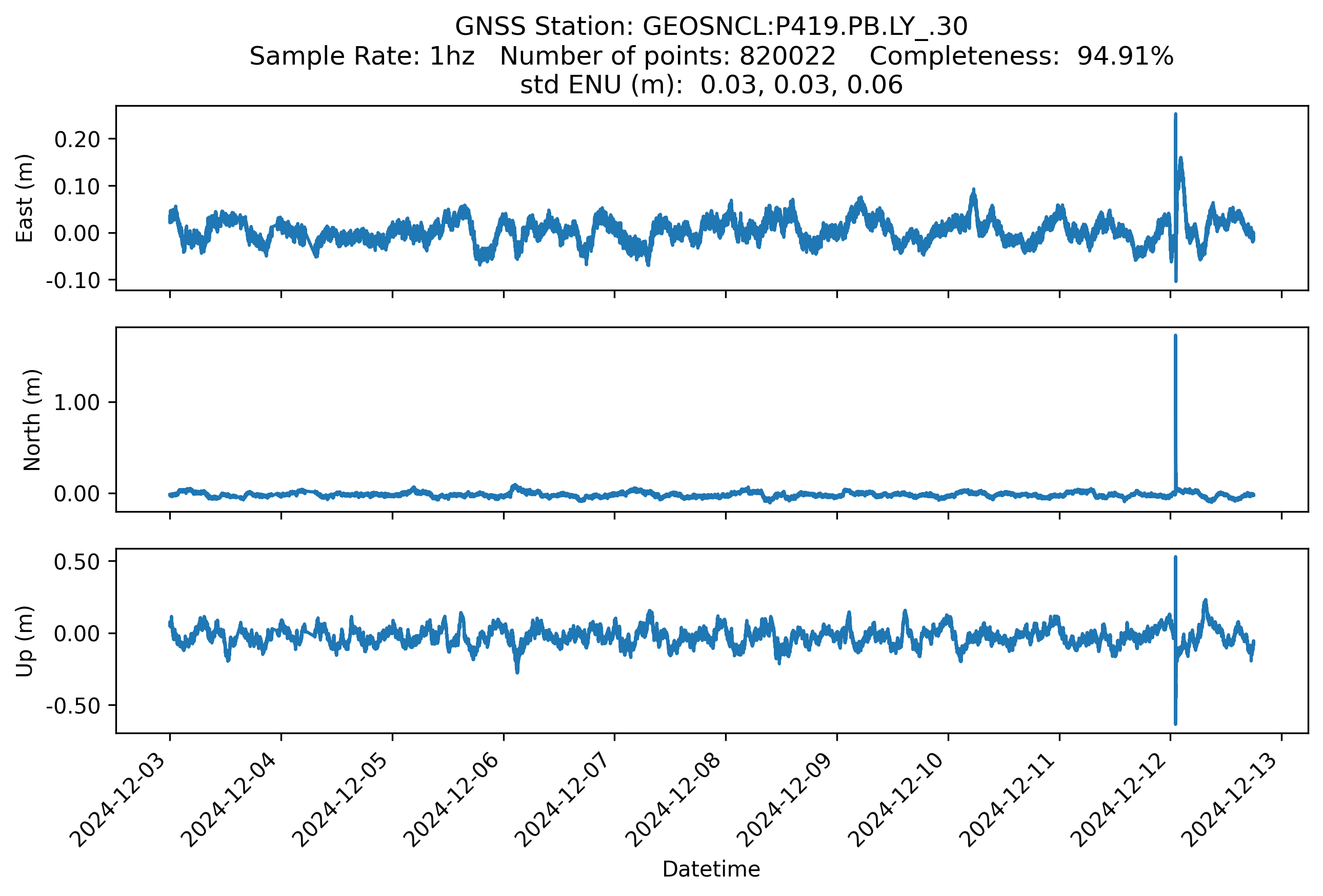Click the East (m) y-axis label
The width and height of the screenshot is (1323, 896).
pos(25,198)
